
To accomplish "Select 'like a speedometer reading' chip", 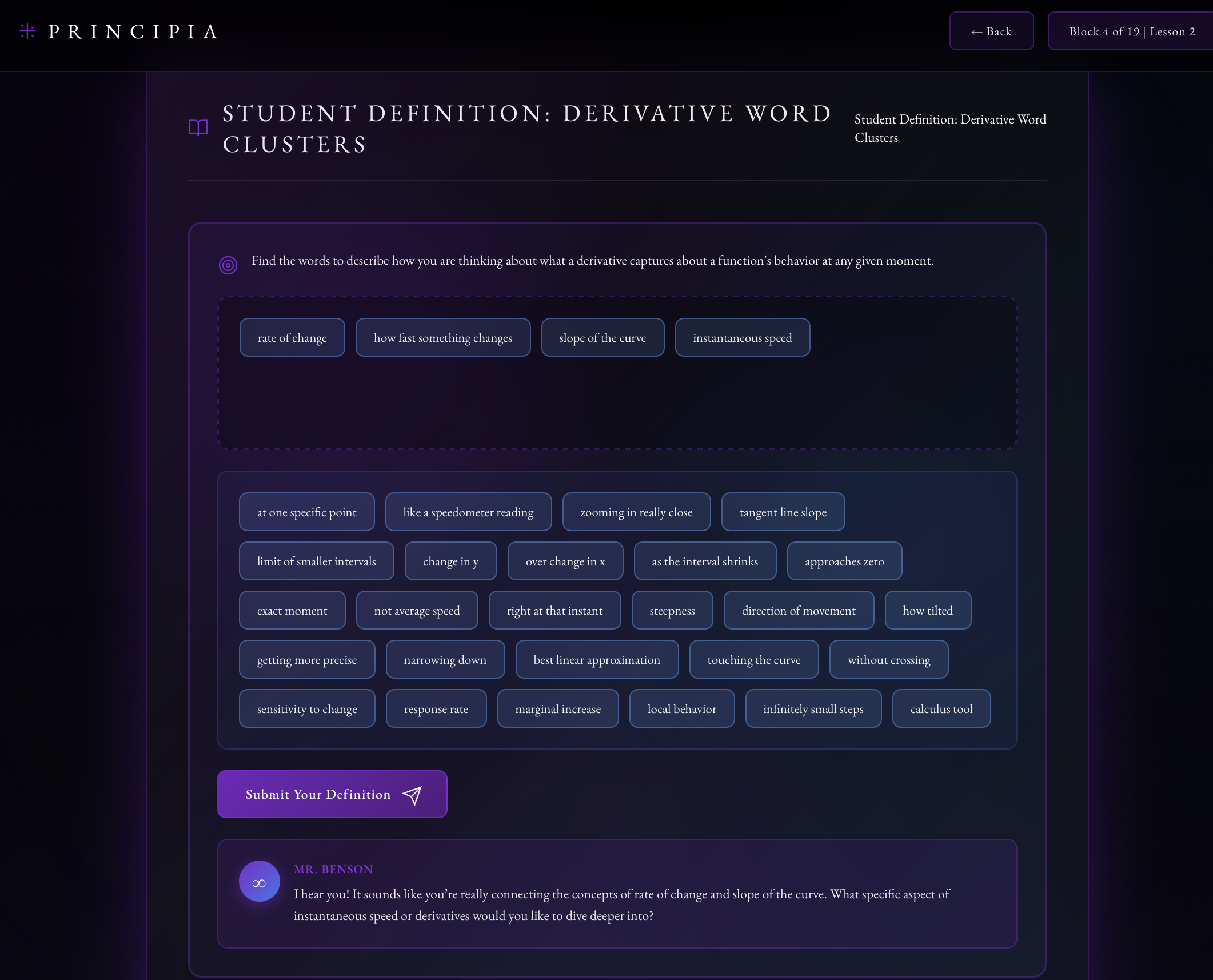I will (468, 512).
